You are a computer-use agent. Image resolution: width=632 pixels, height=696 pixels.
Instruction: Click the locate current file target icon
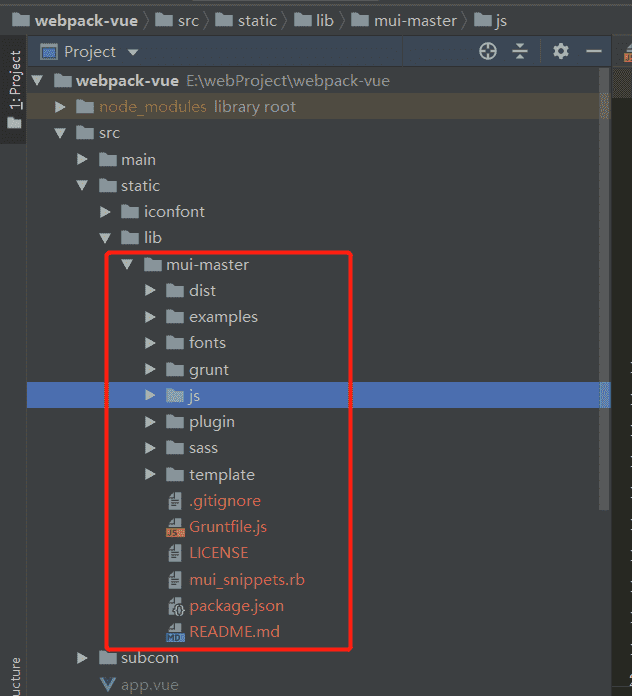click(x=488, y=51)
